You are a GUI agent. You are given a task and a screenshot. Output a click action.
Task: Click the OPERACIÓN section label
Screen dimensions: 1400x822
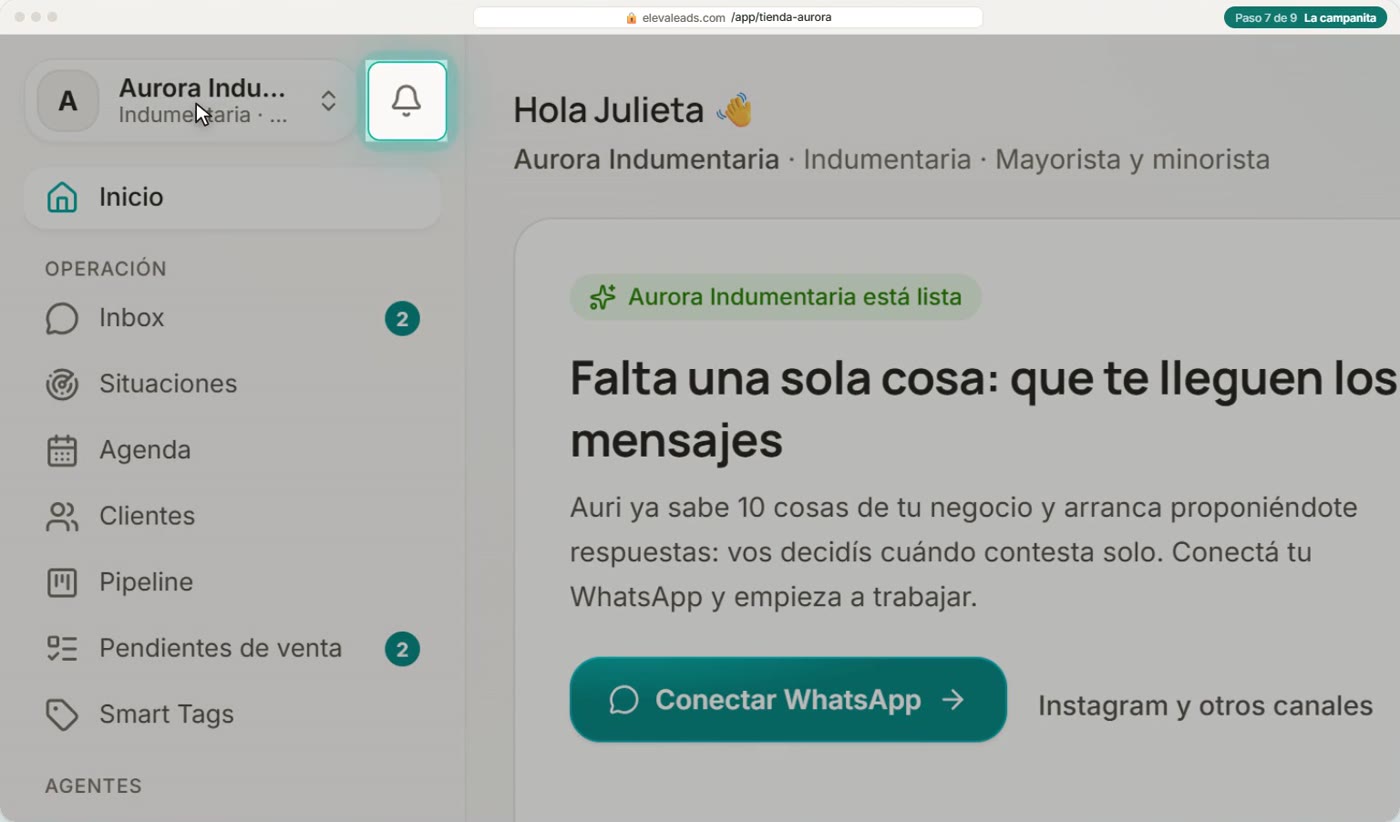pos(106,269)
